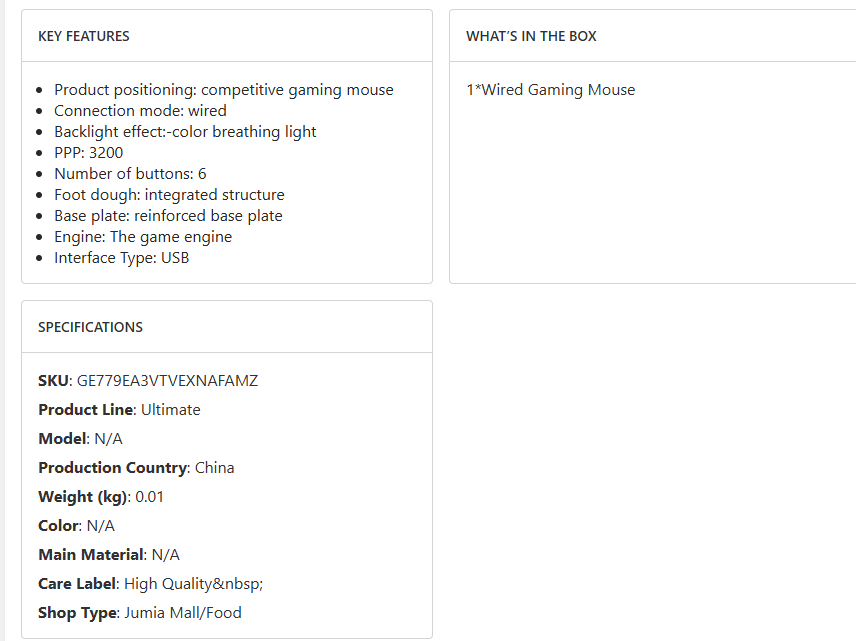The width and height of the screenshot is (856, 641).
Task: Click the 'Shop Type: Jumia Mall/Food' row
Action: (140, 613)
